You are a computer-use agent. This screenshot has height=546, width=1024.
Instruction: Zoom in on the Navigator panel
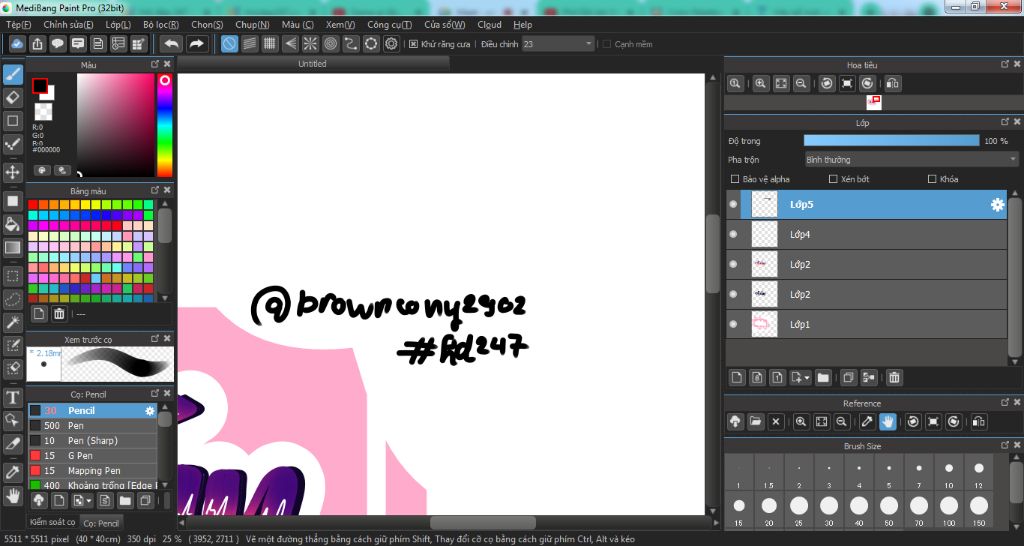(x=761, y=84)
